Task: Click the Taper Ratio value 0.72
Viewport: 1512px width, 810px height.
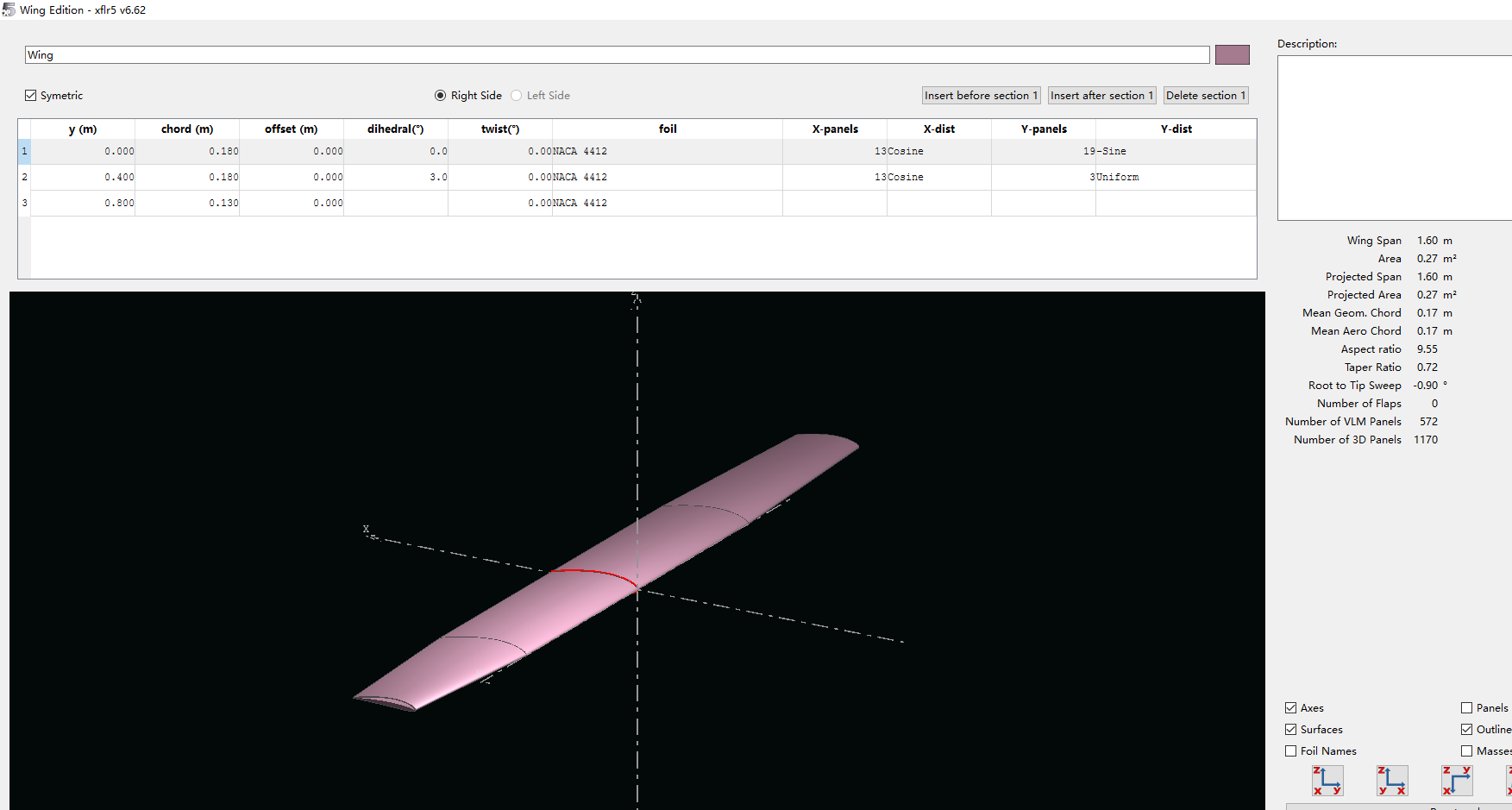Action: 1427,367
